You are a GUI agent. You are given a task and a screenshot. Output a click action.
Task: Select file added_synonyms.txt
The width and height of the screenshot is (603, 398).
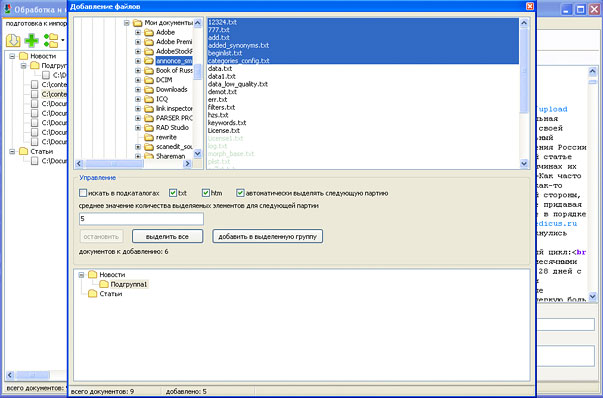pyautogui.click(x=238, y=45)
